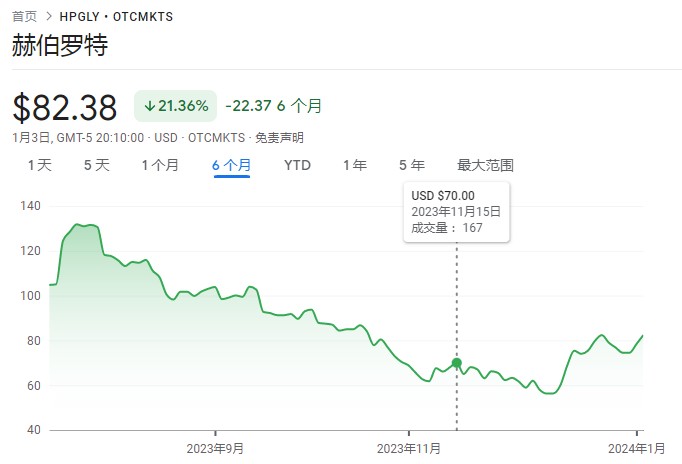Select the 5天 range tab

[97, 165]
